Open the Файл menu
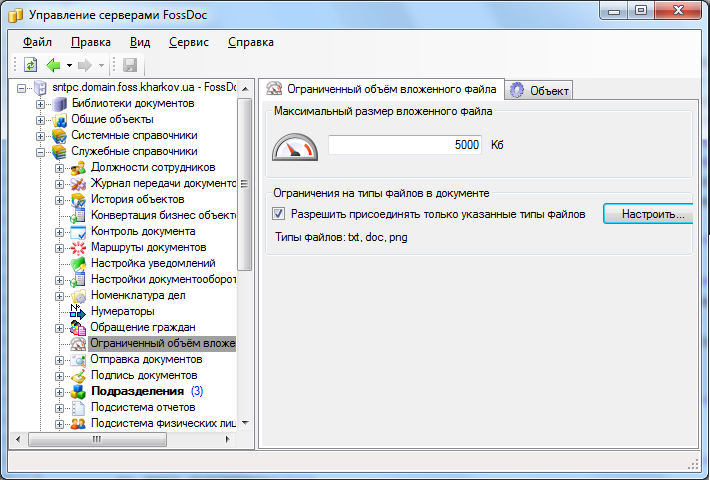Screen dimensions: 710x480 [37, 42]
